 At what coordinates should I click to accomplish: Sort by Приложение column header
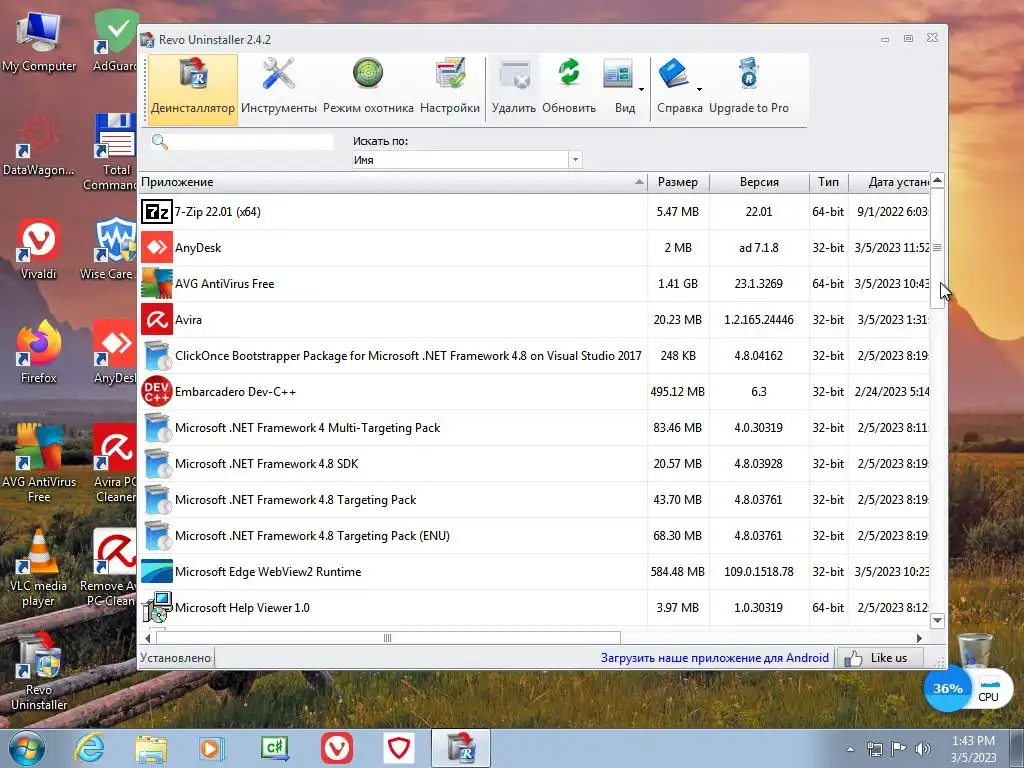(x=393, y=182)
